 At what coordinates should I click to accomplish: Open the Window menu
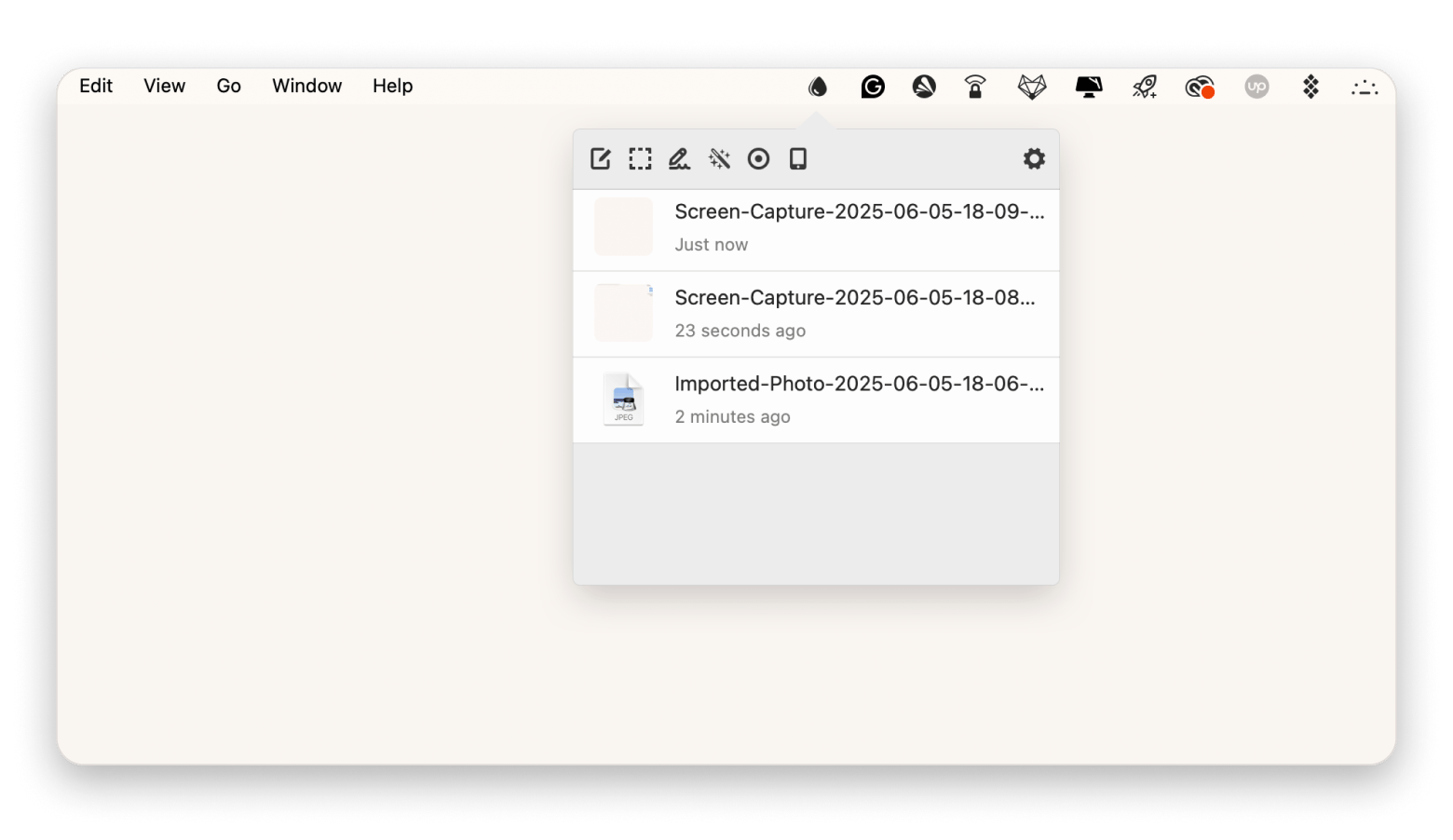(x=306, y=86)
